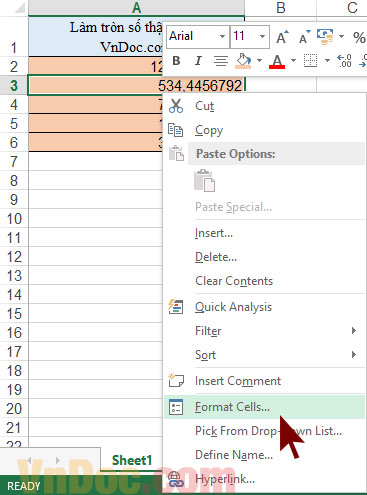Click the scissors Cut icon
The height and width of the screenshot is (495, 367).
click(176, 106)
